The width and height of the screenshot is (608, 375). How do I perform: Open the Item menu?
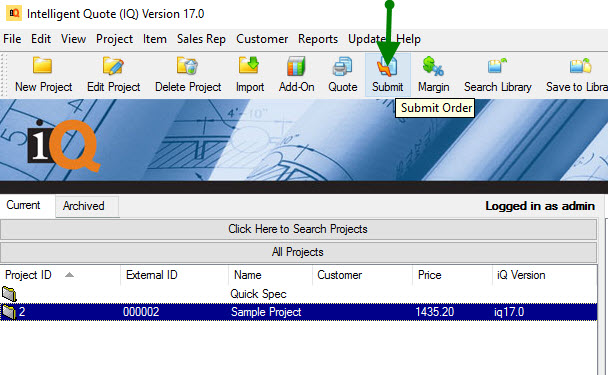(x=155, y=39)
